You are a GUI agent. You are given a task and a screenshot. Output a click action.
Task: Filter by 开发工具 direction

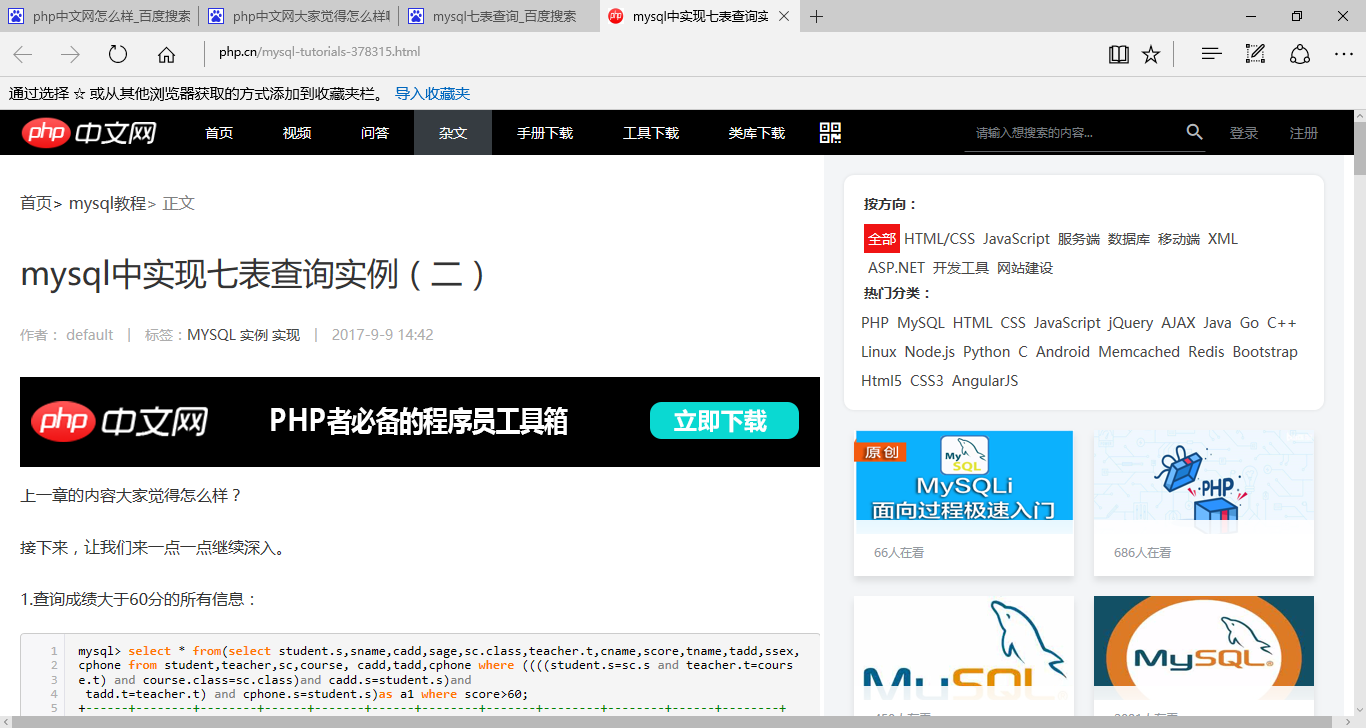(x=961, y=268)
